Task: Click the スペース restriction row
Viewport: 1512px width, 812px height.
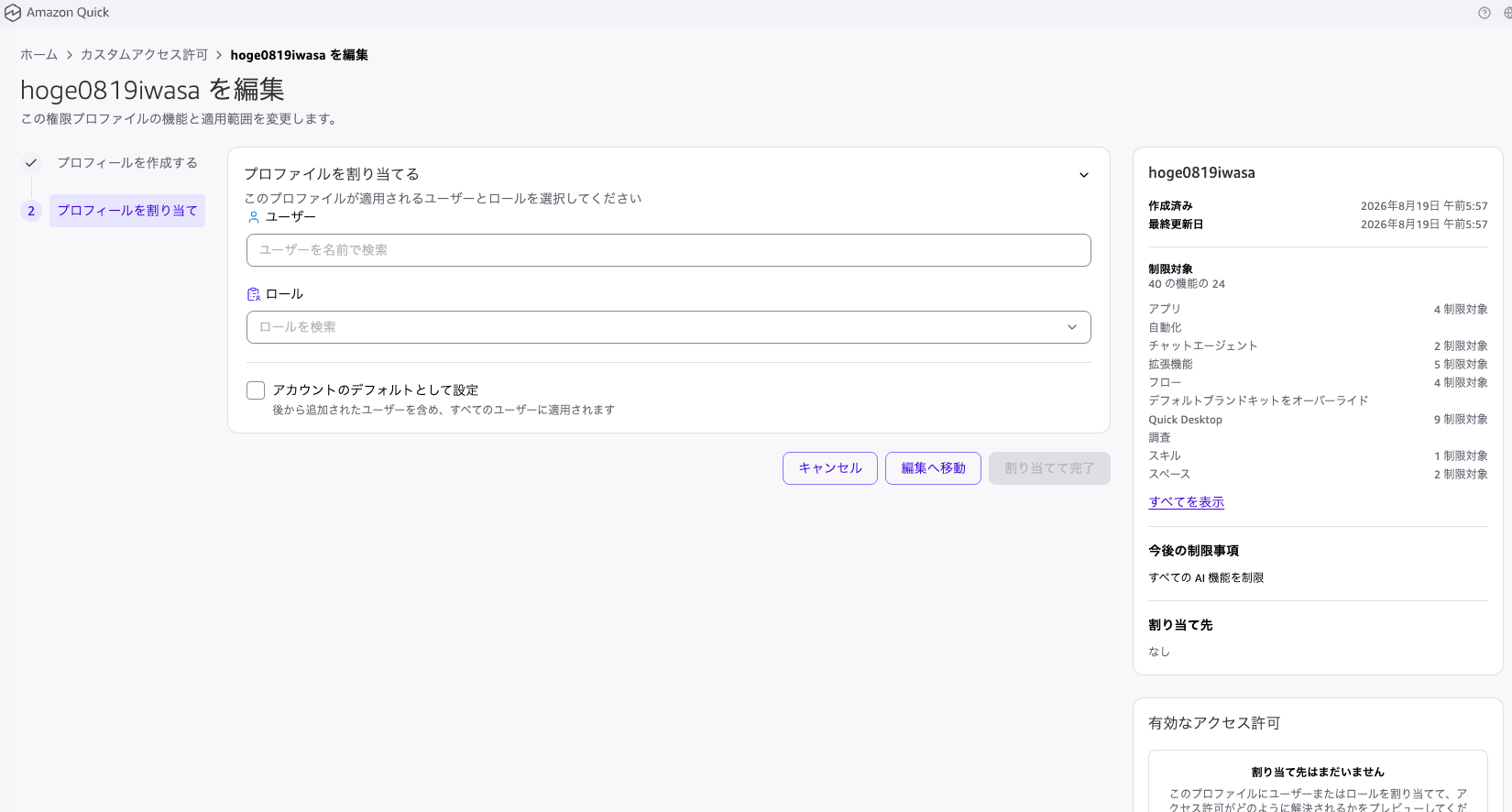Action: point(1318,475)
